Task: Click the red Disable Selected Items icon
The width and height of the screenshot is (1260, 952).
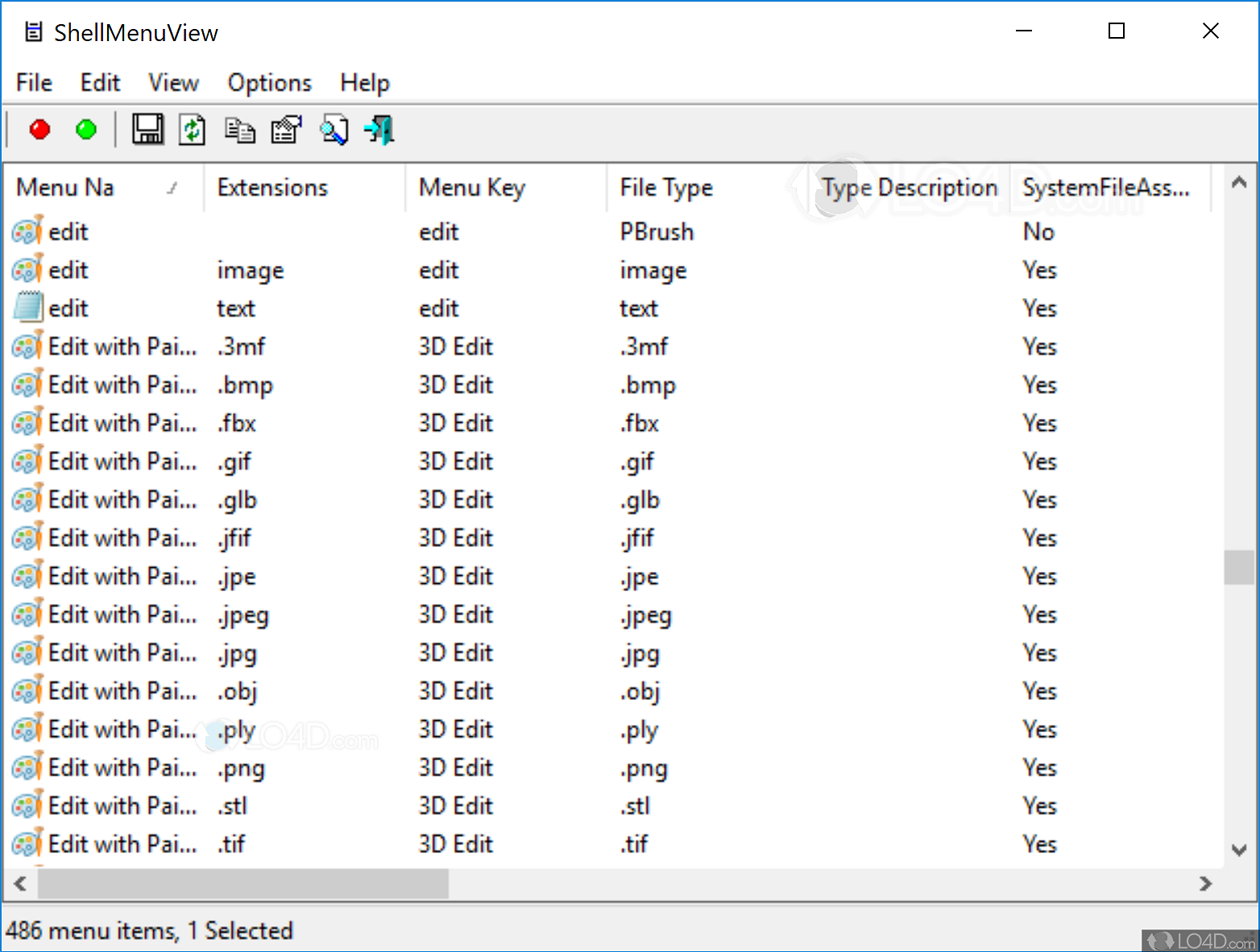Action: (x=39, y=129)
